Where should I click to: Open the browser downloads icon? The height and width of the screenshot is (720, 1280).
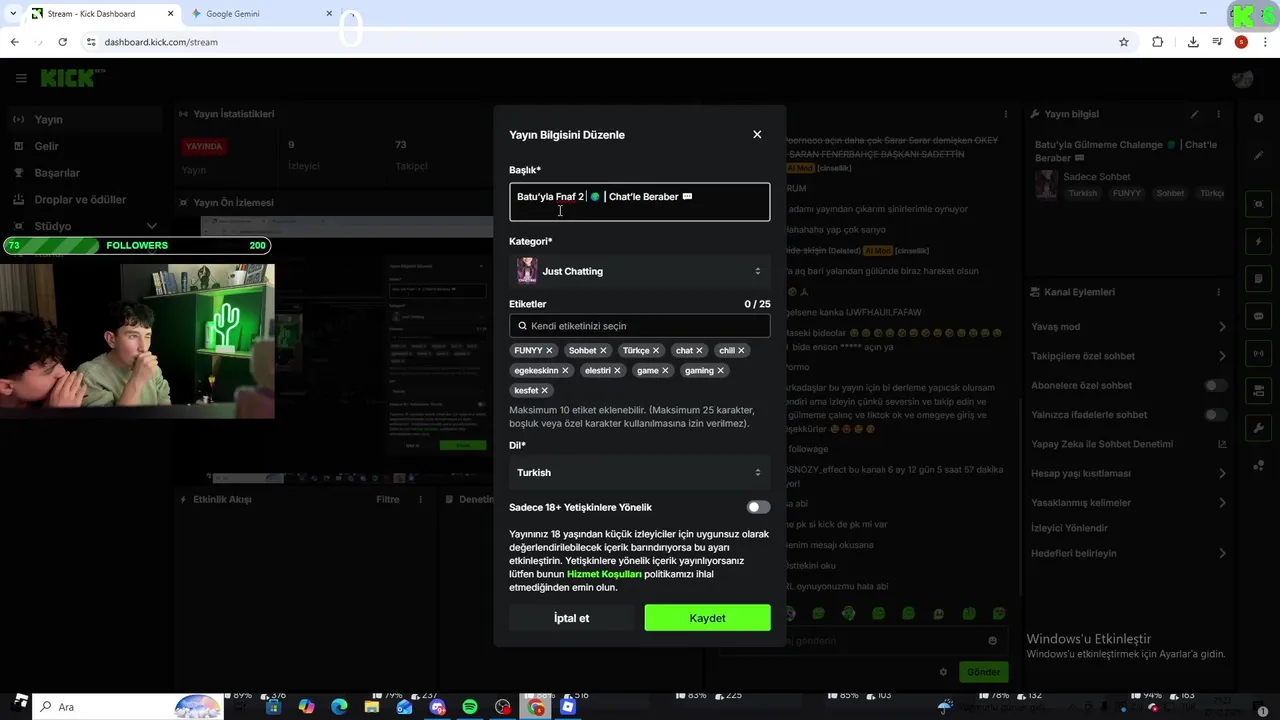tap(1193, 42)
